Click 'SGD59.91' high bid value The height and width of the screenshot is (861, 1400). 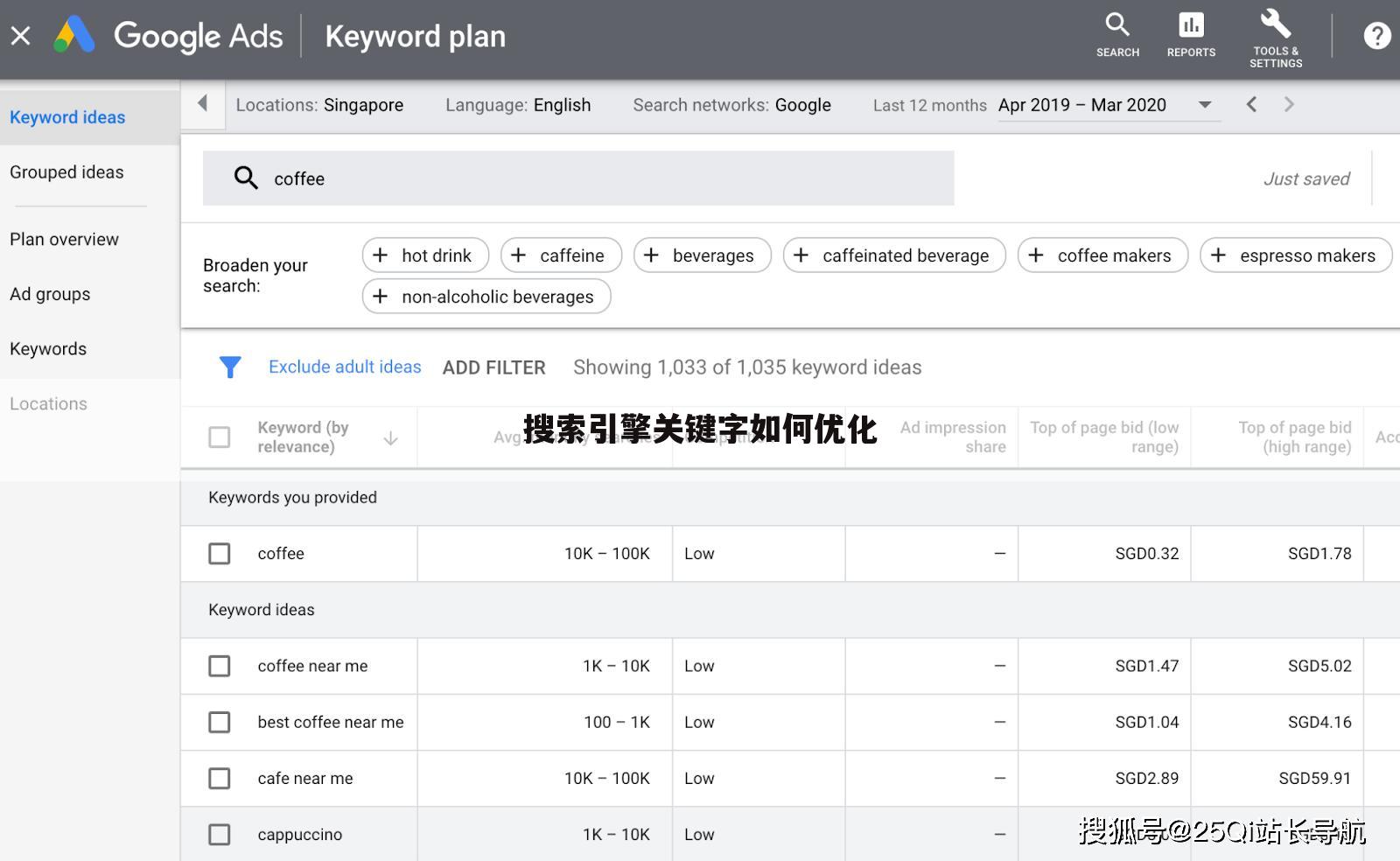pyautogui.click(x=1315, y=778)
